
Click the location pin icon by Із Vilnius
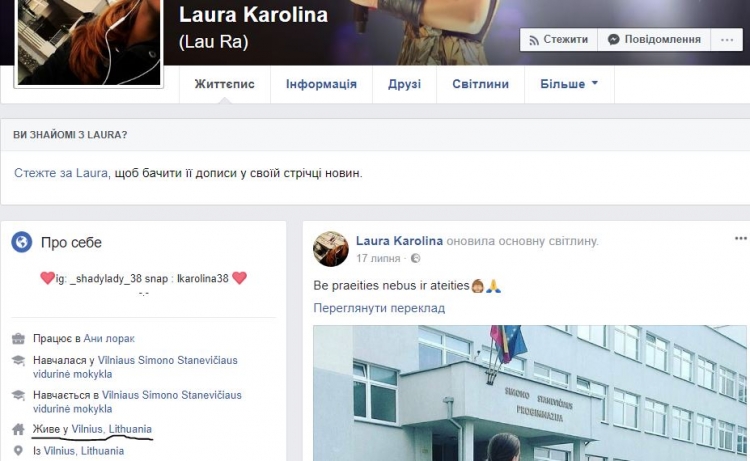coord(18,450)
